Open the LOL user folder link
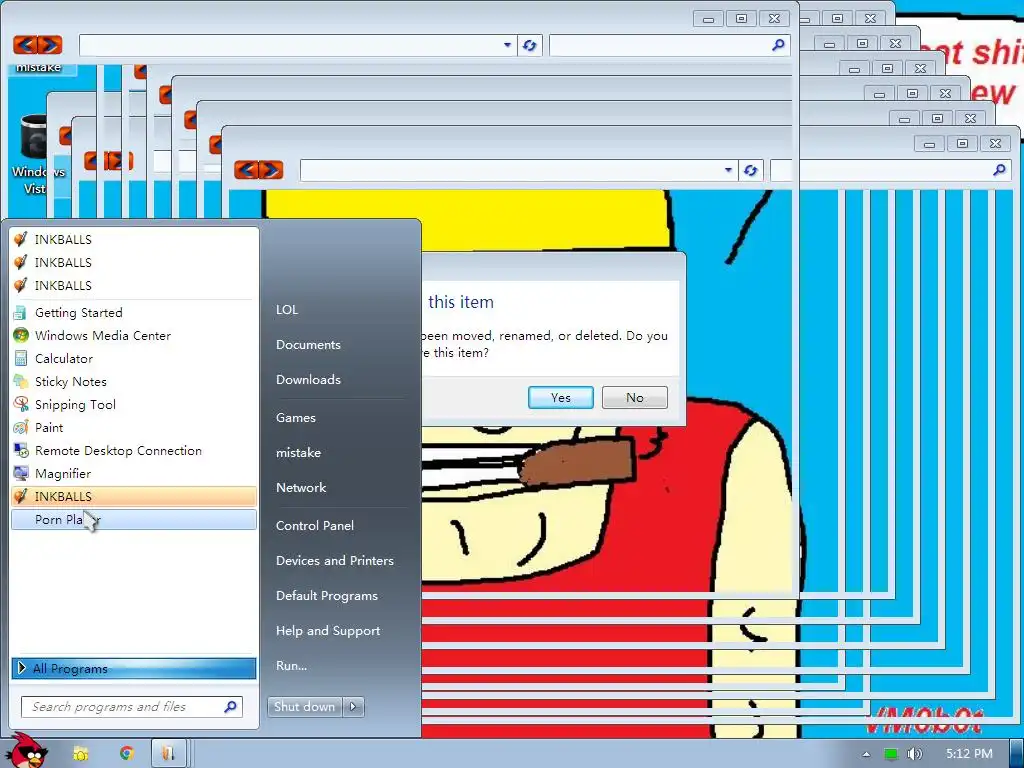Viewport: 1024px width, 768px height. (x=287, y=310)
